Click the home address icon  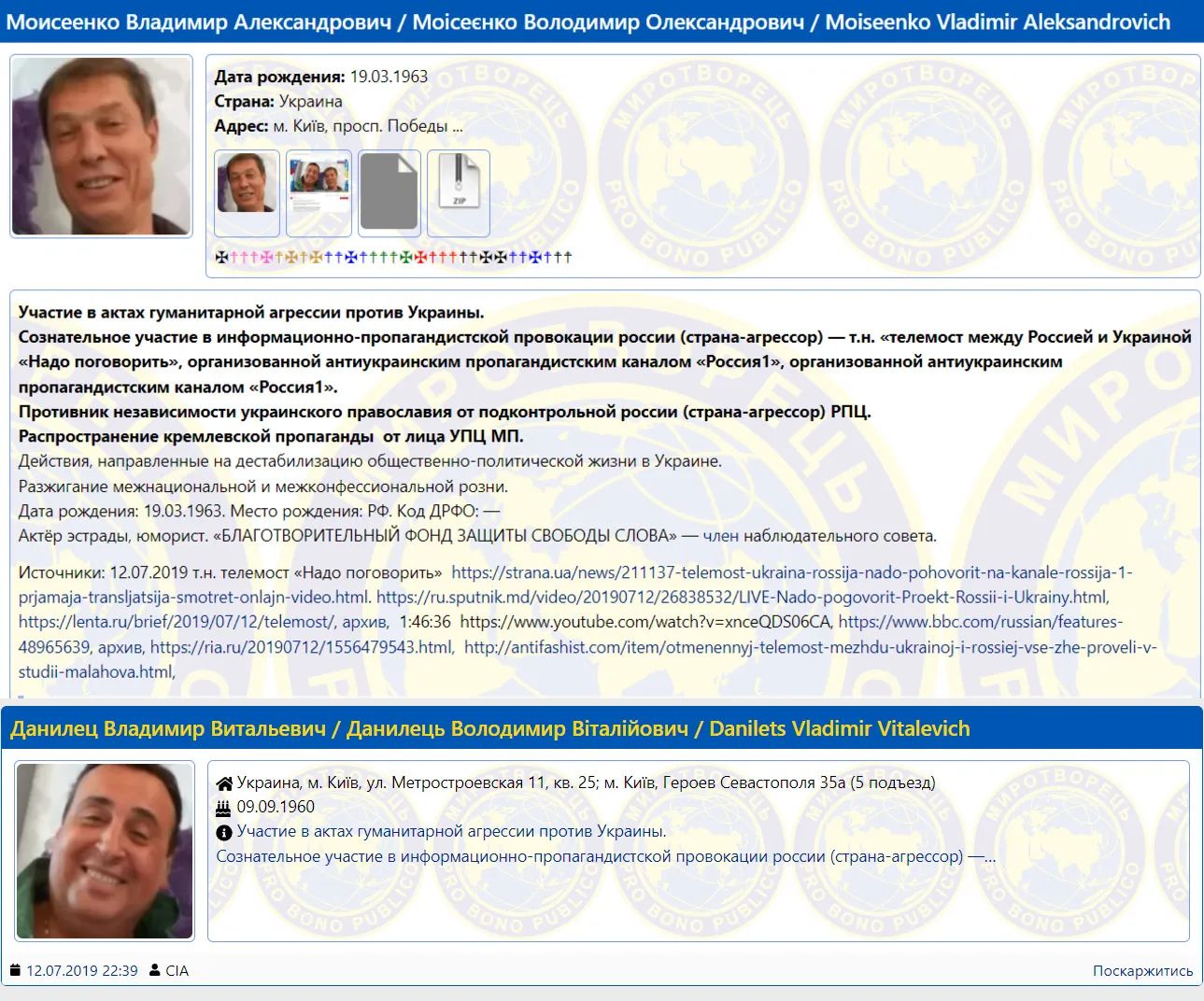(224, 783)
